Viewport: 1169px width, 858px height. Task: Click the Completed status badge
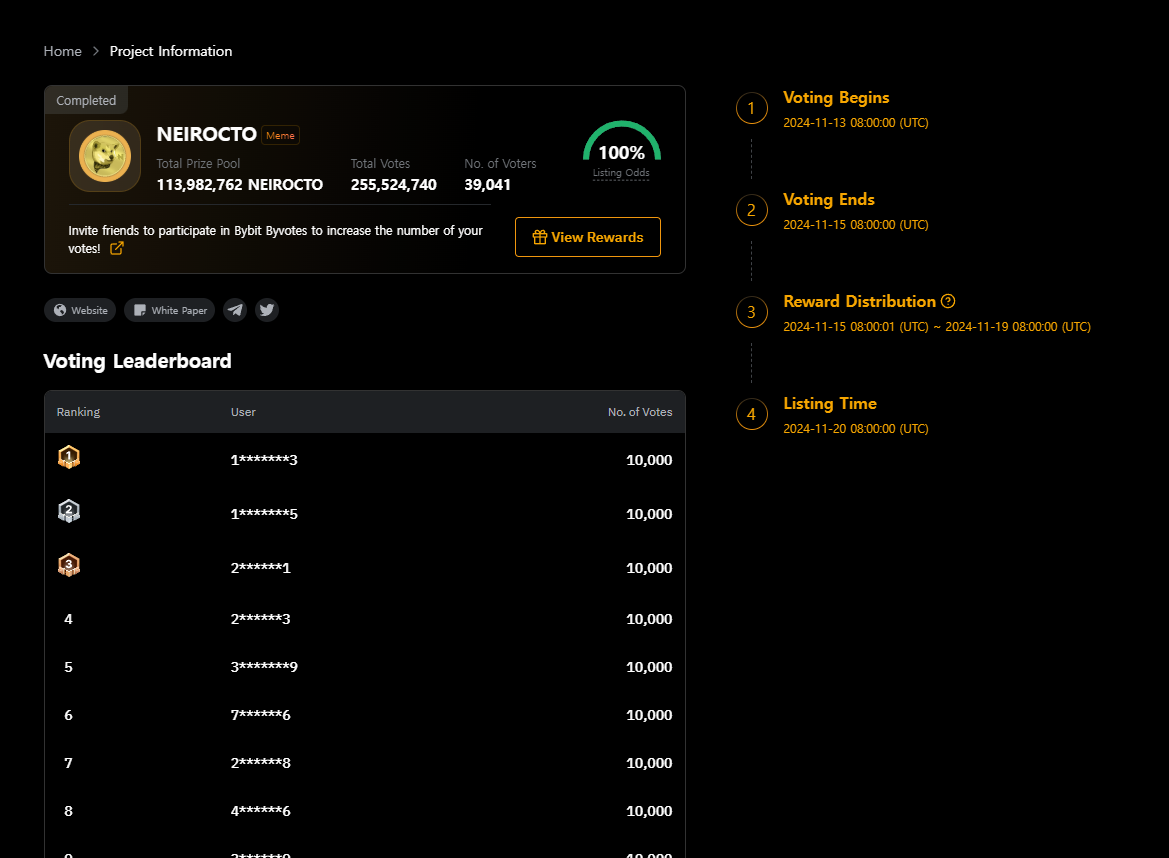click(86, 100)
